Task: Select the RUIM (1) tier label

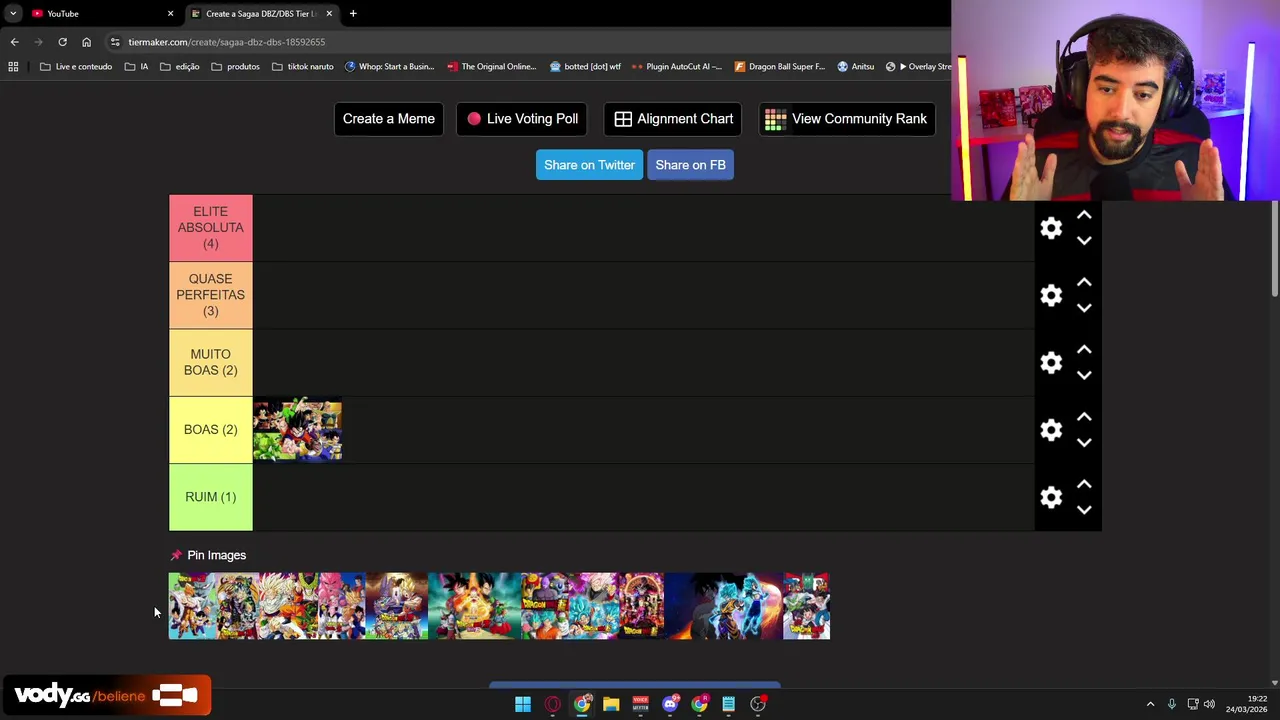Action: click(210, 497)
